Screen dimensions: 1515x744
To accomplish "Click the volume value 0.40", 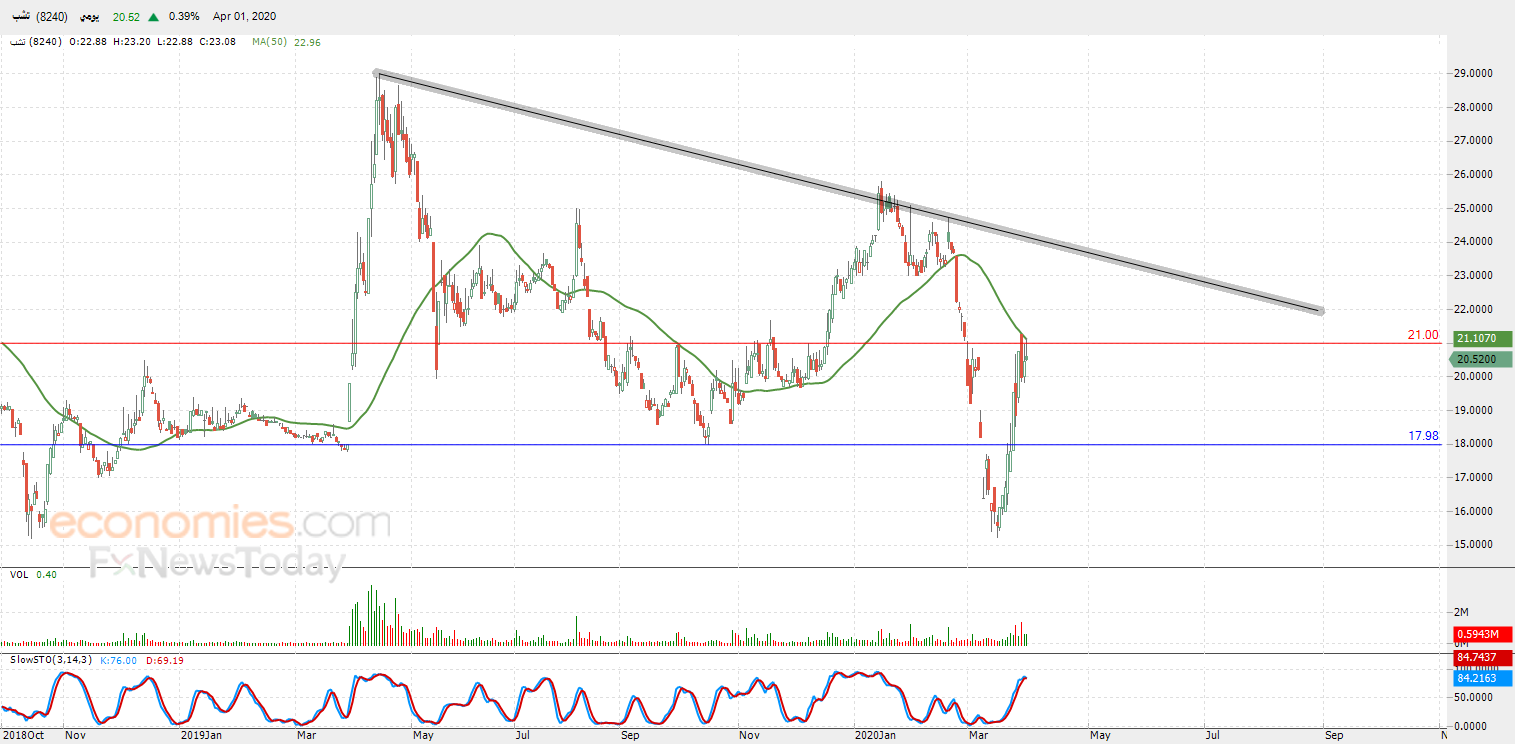I will pyautogui.click(x=46, y=575).
